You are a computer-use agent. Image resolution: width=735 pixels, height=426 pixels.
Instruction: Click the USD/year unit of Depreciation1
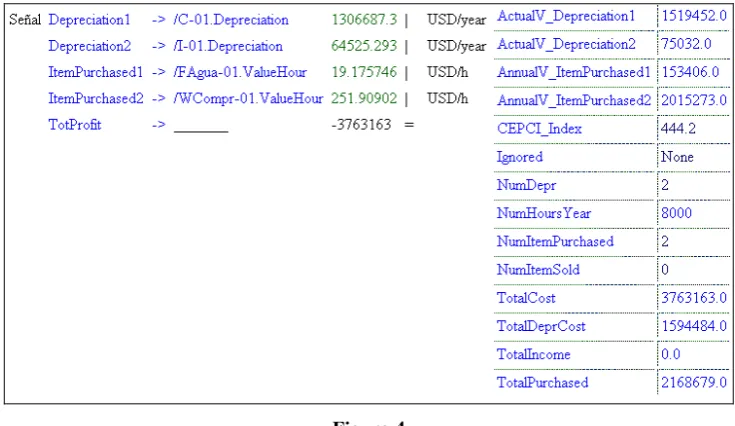coord(457,20)
